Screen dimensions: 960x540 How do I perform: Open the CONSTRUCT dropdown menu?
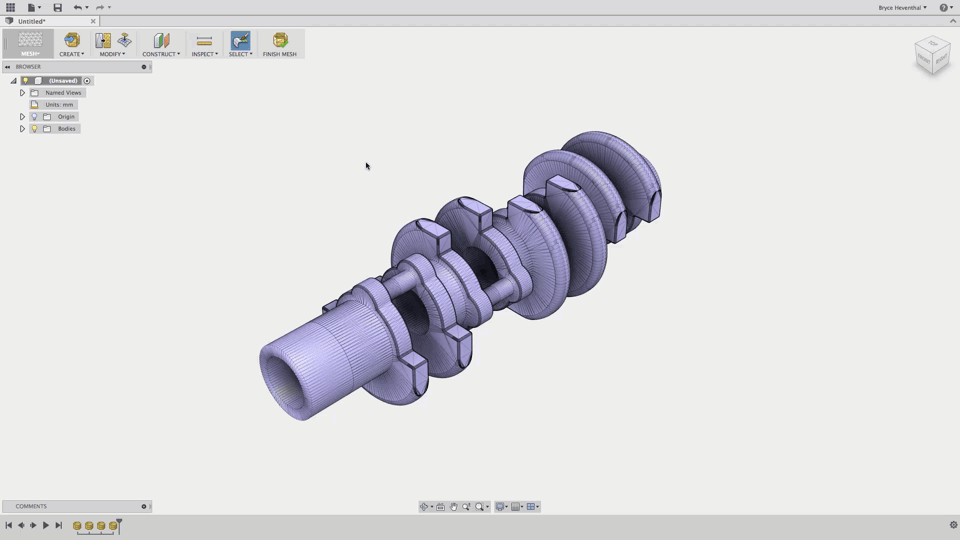click(161, 54)
